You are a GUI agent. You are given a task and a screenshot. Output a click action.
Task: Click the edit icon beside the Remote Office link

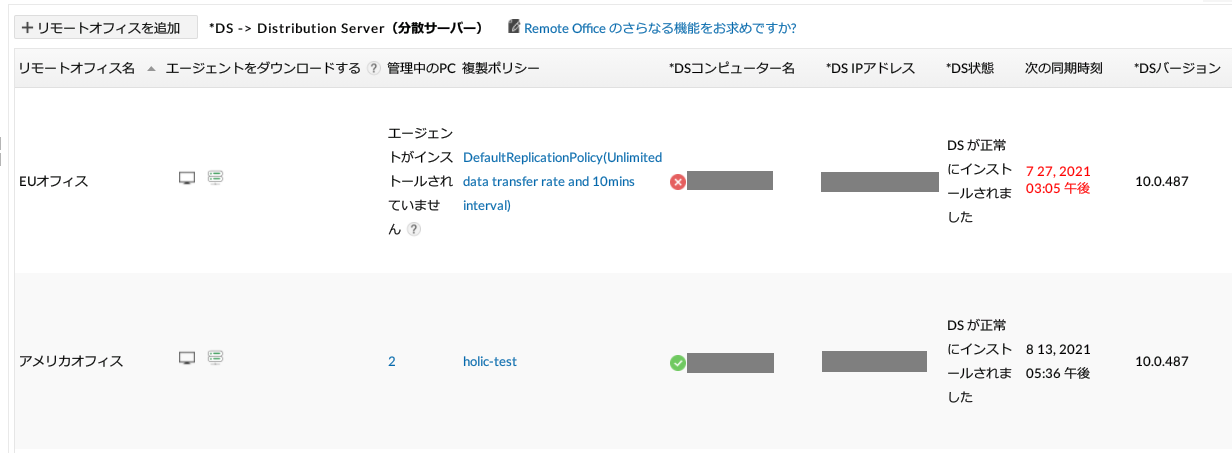(x=514, y=27)
